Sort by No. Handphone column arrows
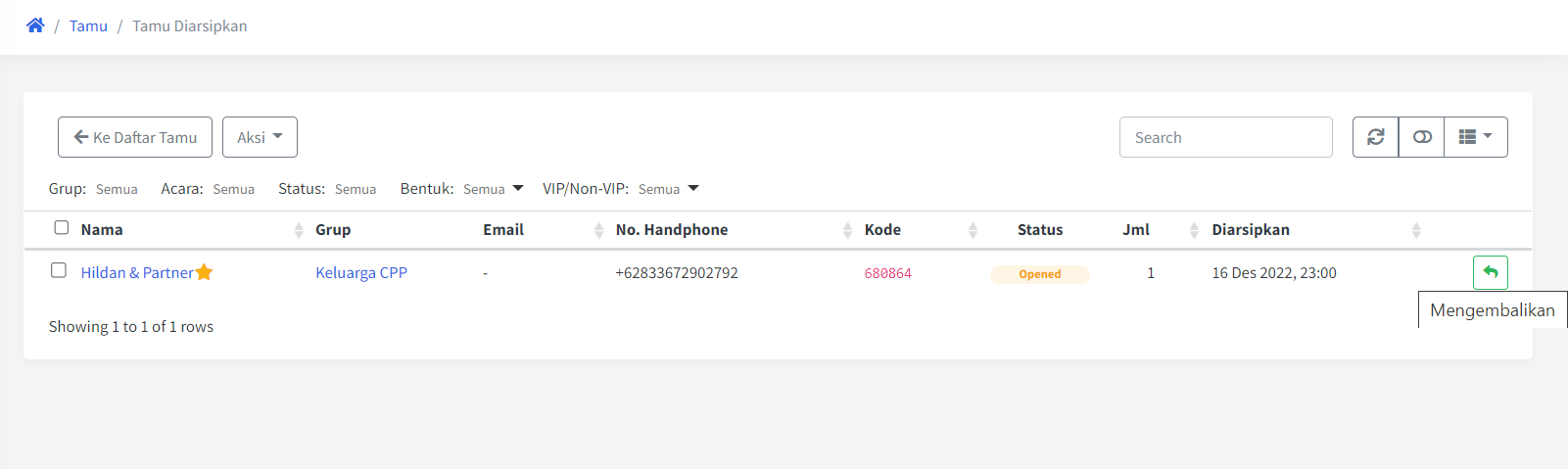 [847, 230]
